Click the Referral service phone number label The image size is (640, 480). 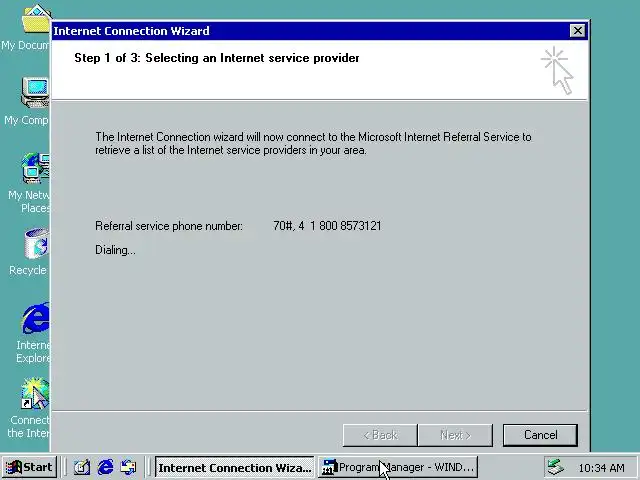click(169, 226)
